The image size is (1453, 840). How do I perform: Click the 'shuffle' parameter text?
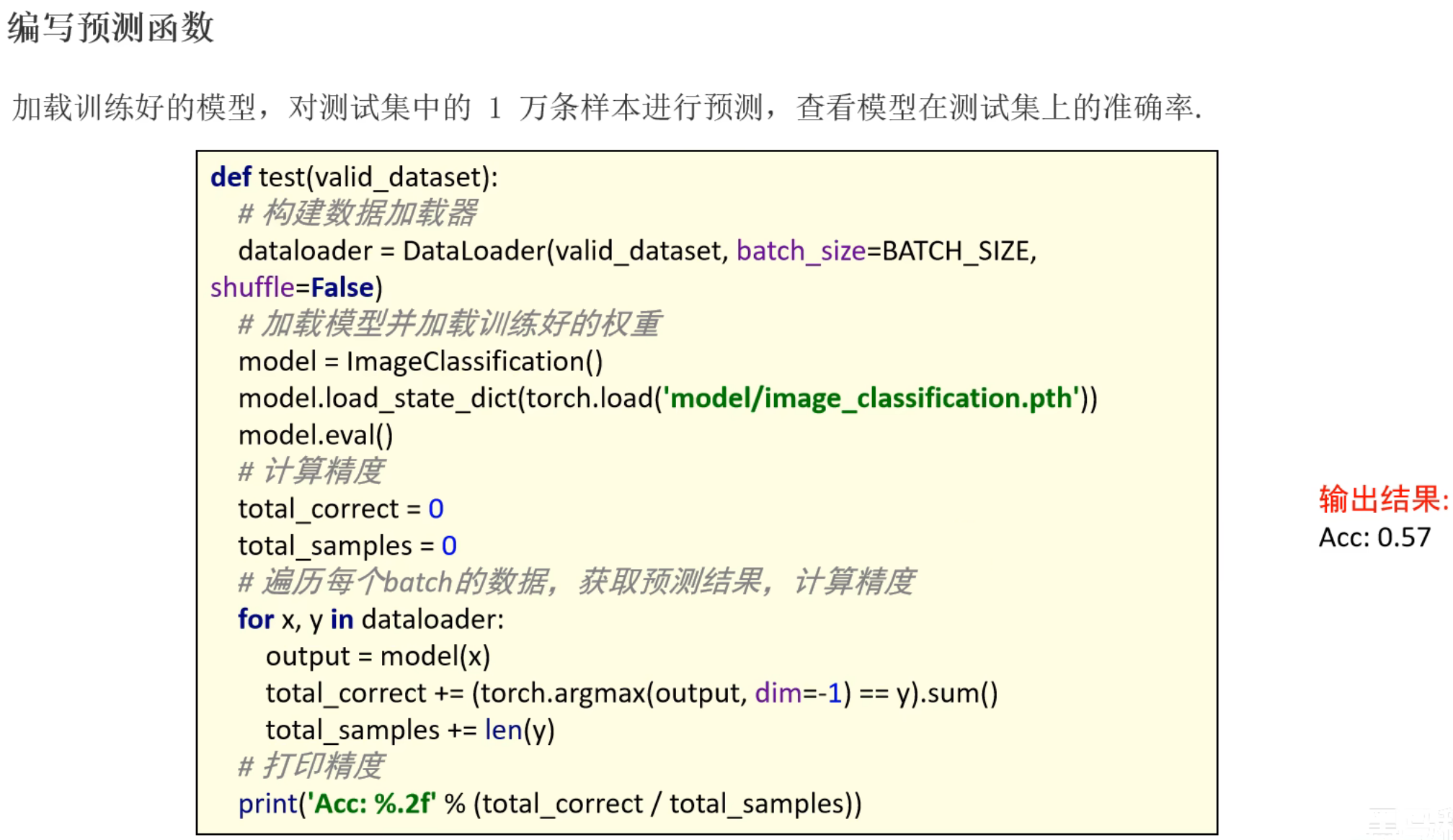click(252, 287)
